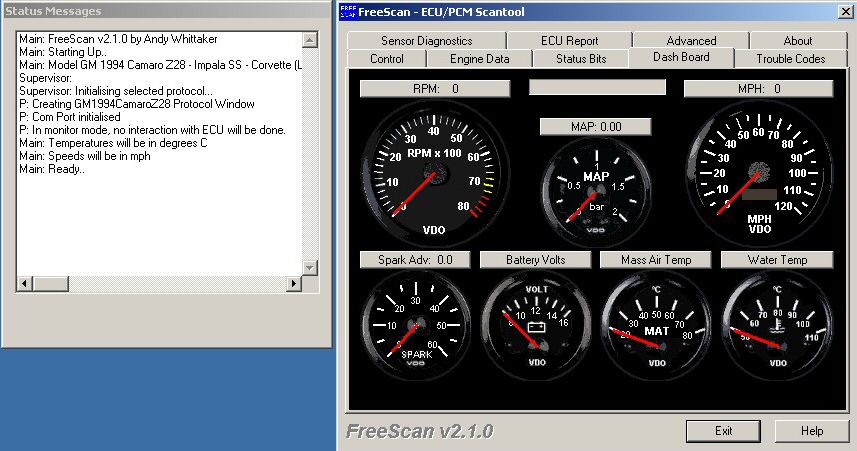Screen dimensions: 857x451
Task: Click the Mass Air Temp label
Action: click(x=656, y=260)
